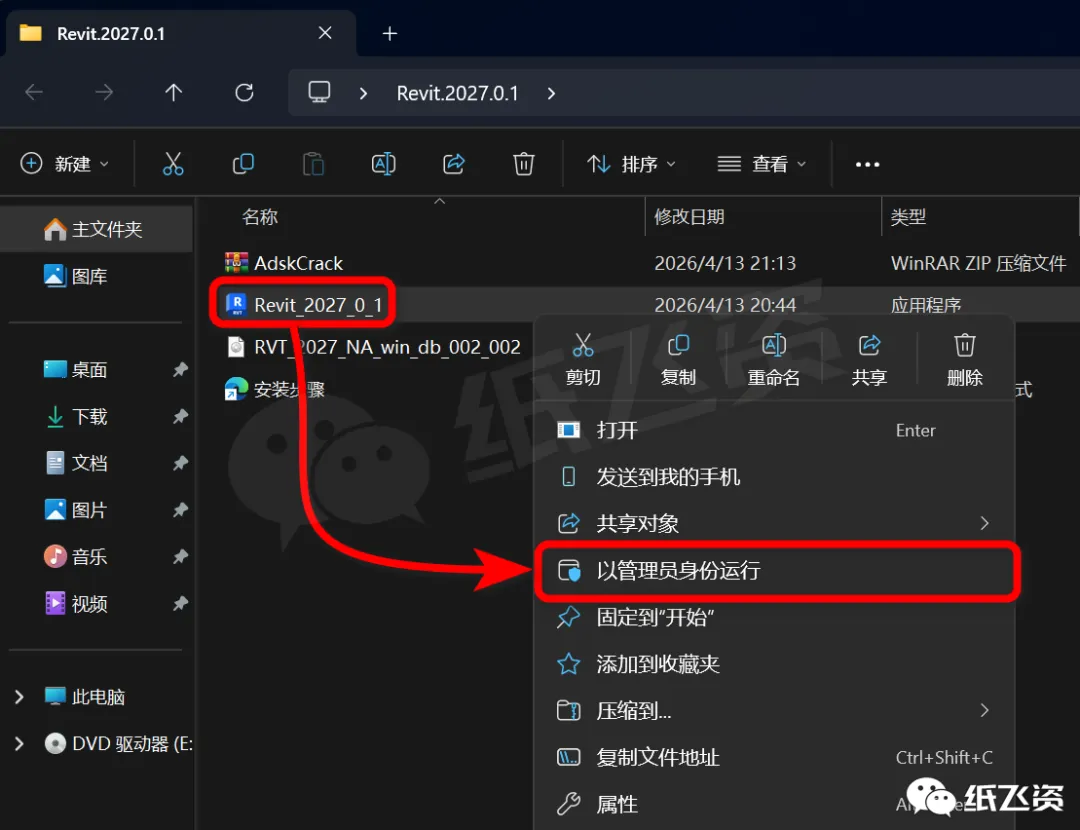Click the pin icon beside 图片

180,510
